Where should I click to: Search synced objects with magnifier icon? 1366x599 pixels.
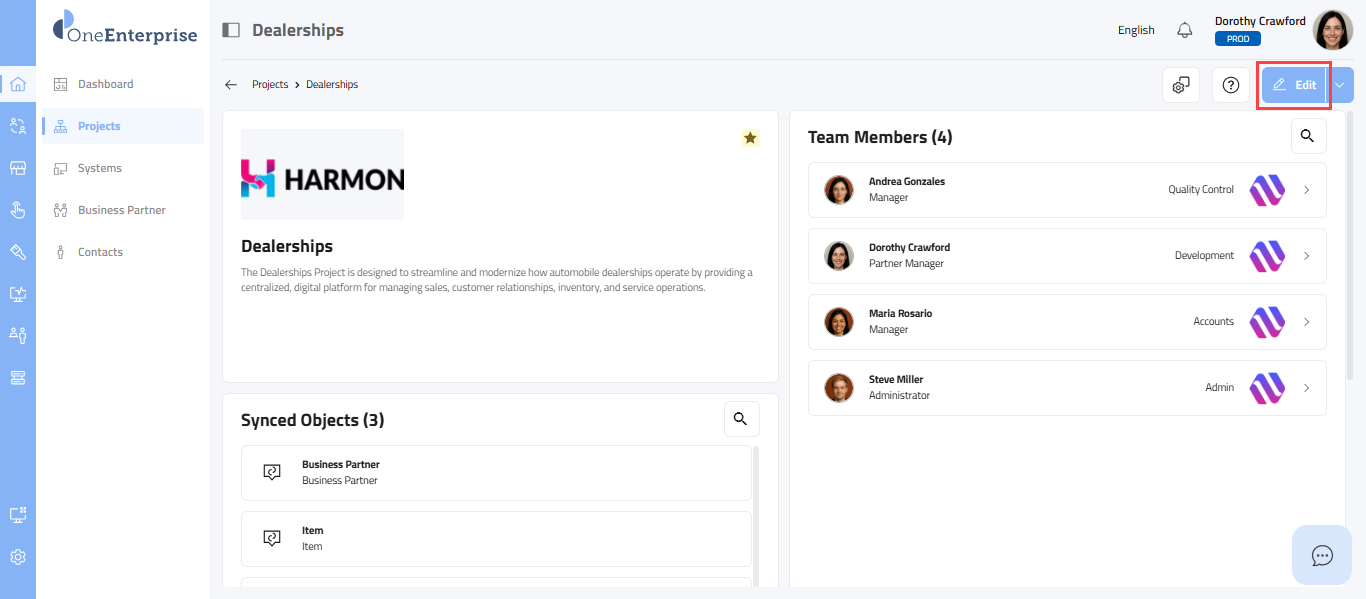pos(741,419)
